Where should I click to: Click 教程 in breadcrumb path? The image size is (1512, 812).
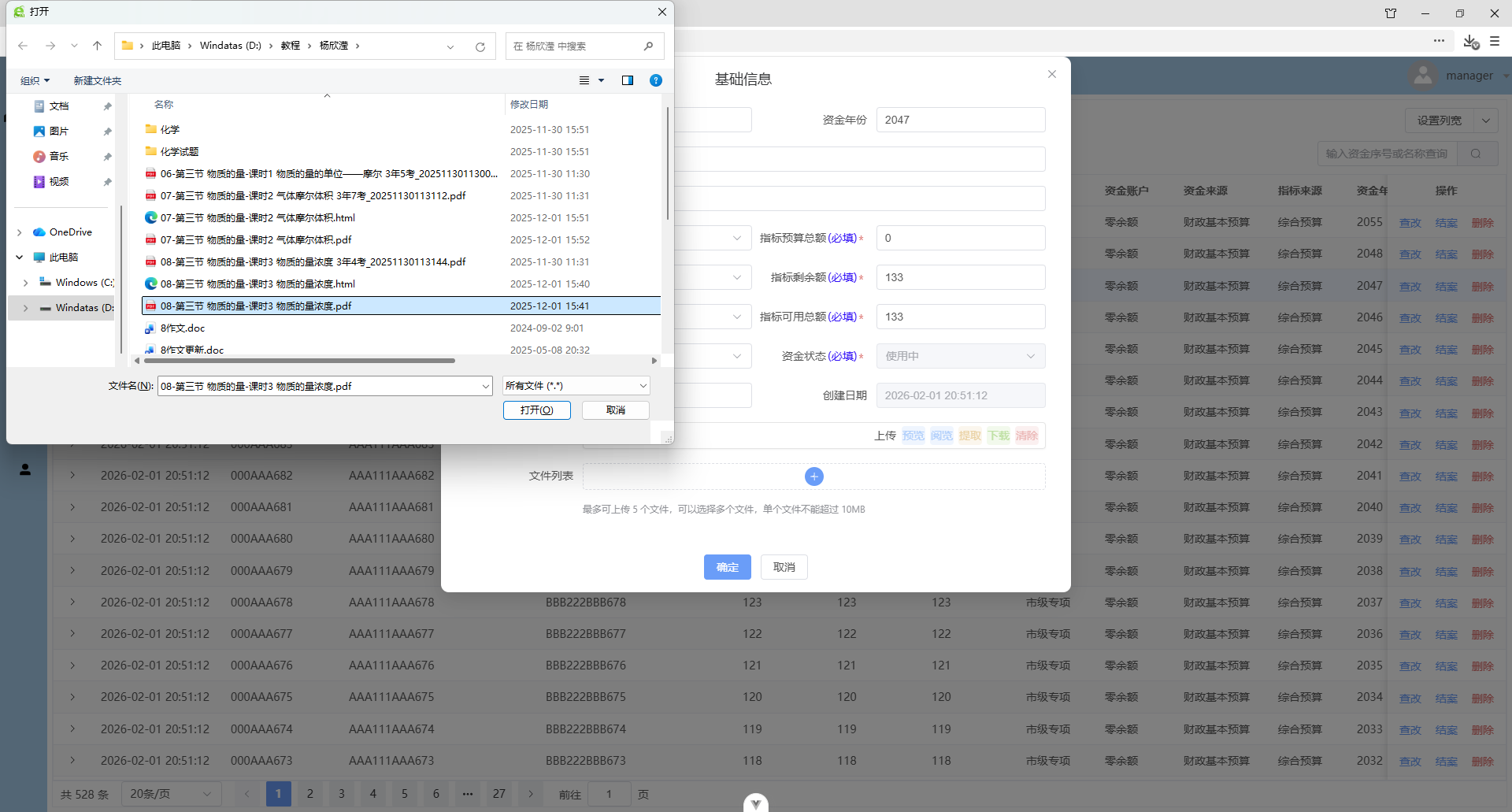(291, 46)
